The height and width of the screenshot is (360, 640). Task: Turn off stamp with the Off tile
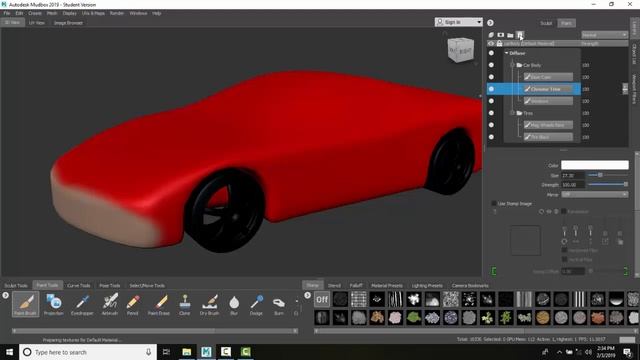coord(322,300)
